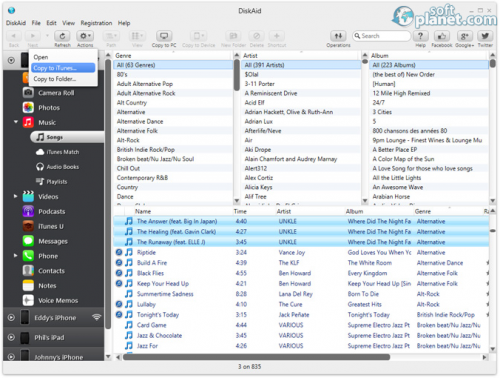Collapse the first device at top

click(x=11, y=61)
